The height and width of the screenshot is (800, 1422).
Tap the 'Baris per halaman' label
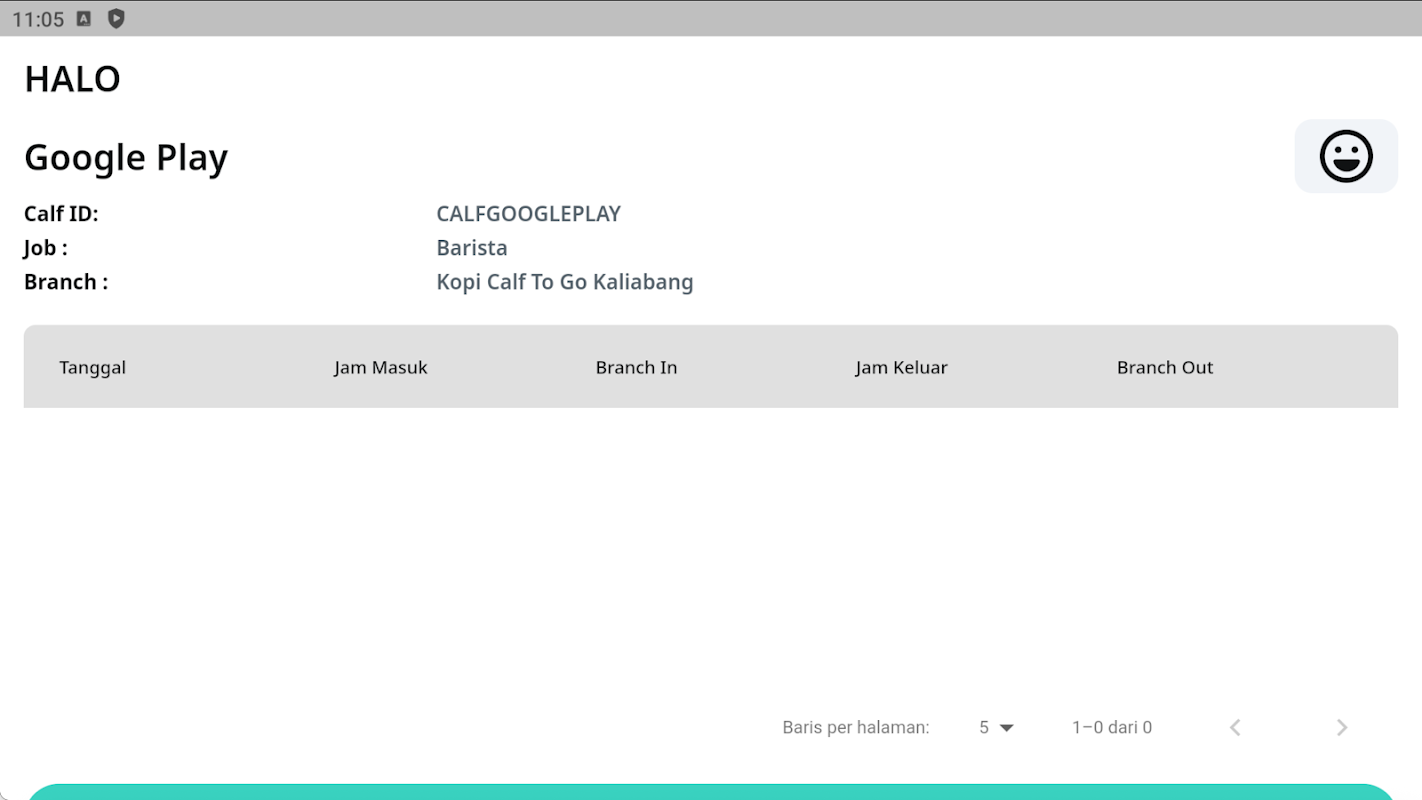tap(856, 727)
